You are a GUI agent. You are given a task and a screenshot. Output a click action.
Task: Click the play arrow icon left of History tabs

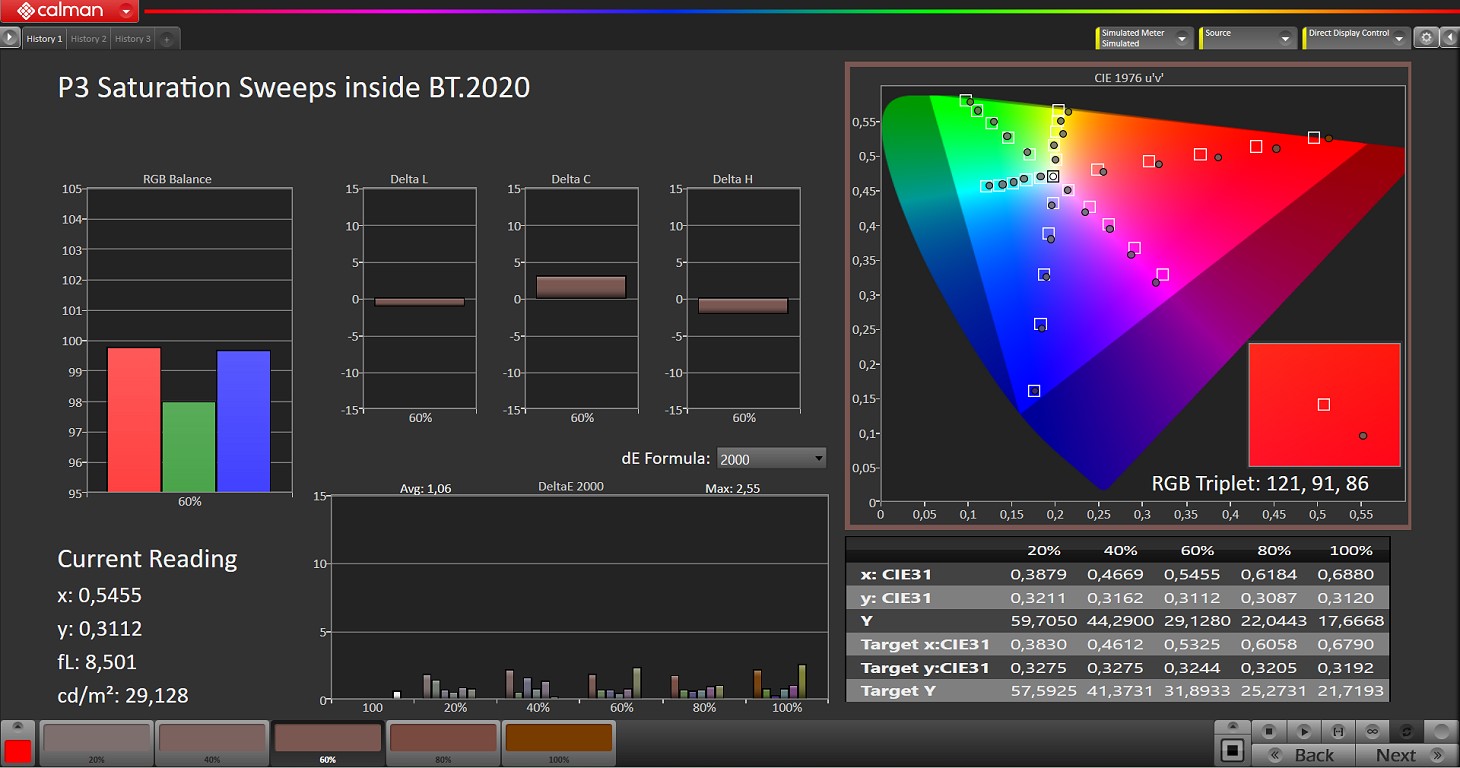[x=10, y=38]
